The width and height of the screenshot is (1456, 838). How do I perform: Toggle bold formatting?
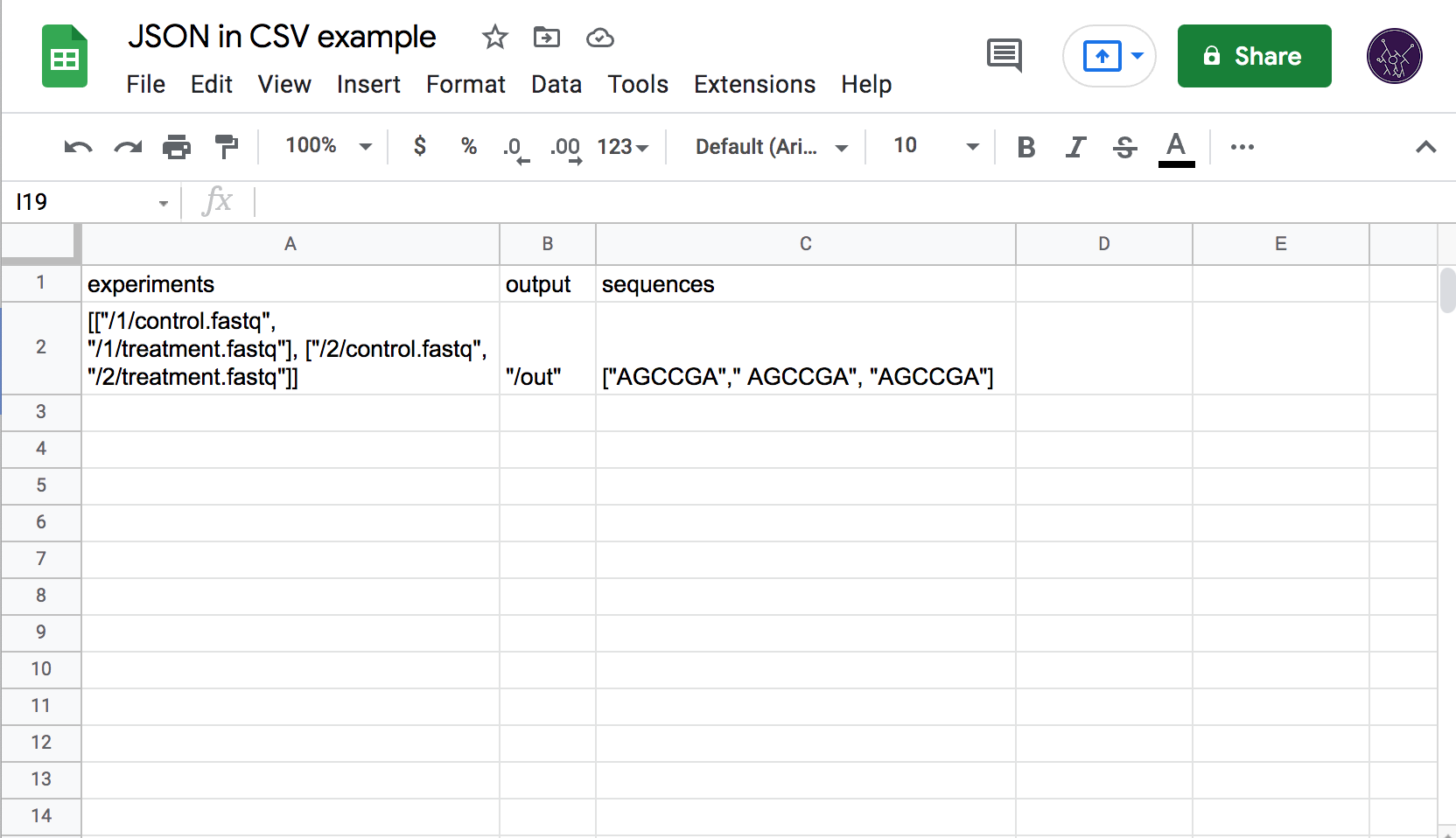[1025, 146]
